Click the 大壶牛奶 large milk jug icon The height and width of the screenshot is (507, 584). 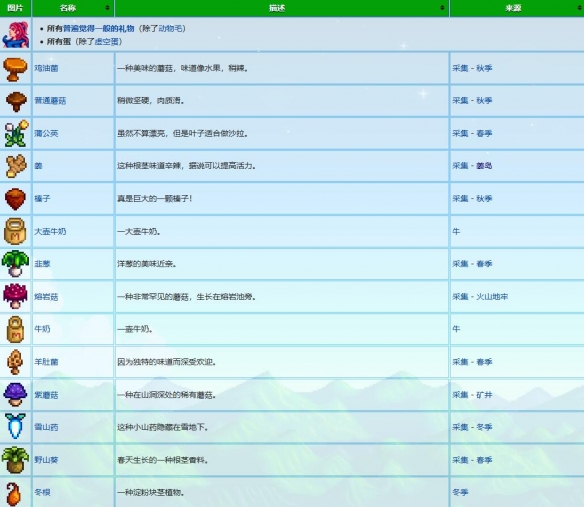15,231
